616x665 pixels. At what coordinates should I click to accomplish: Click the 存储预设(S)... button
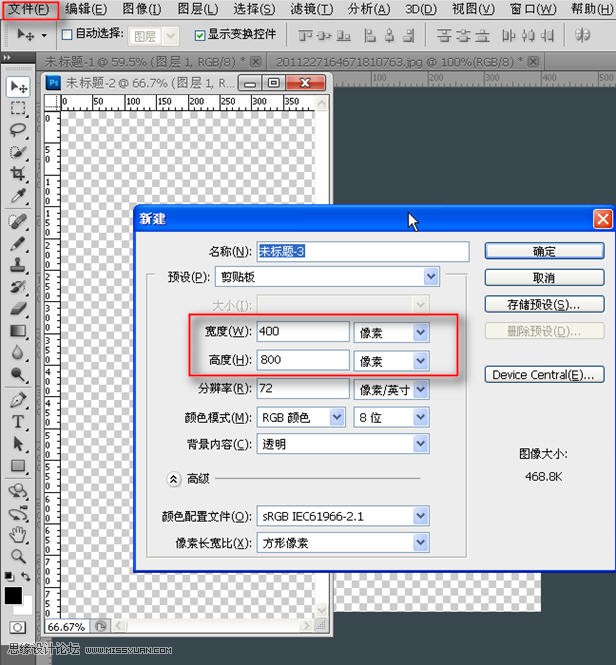[544, 304]
